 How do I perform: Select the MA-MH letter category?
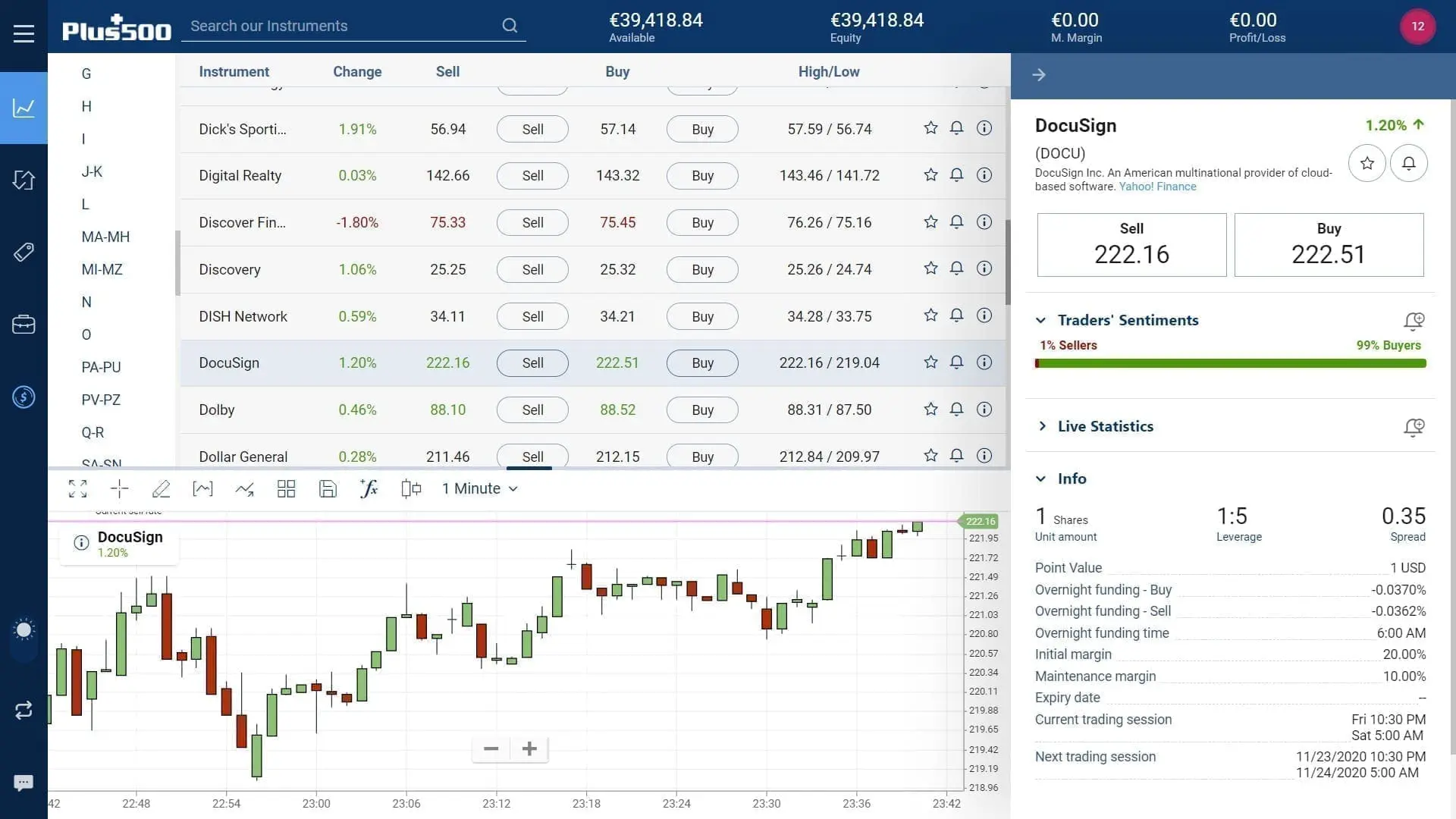point(105,237)
